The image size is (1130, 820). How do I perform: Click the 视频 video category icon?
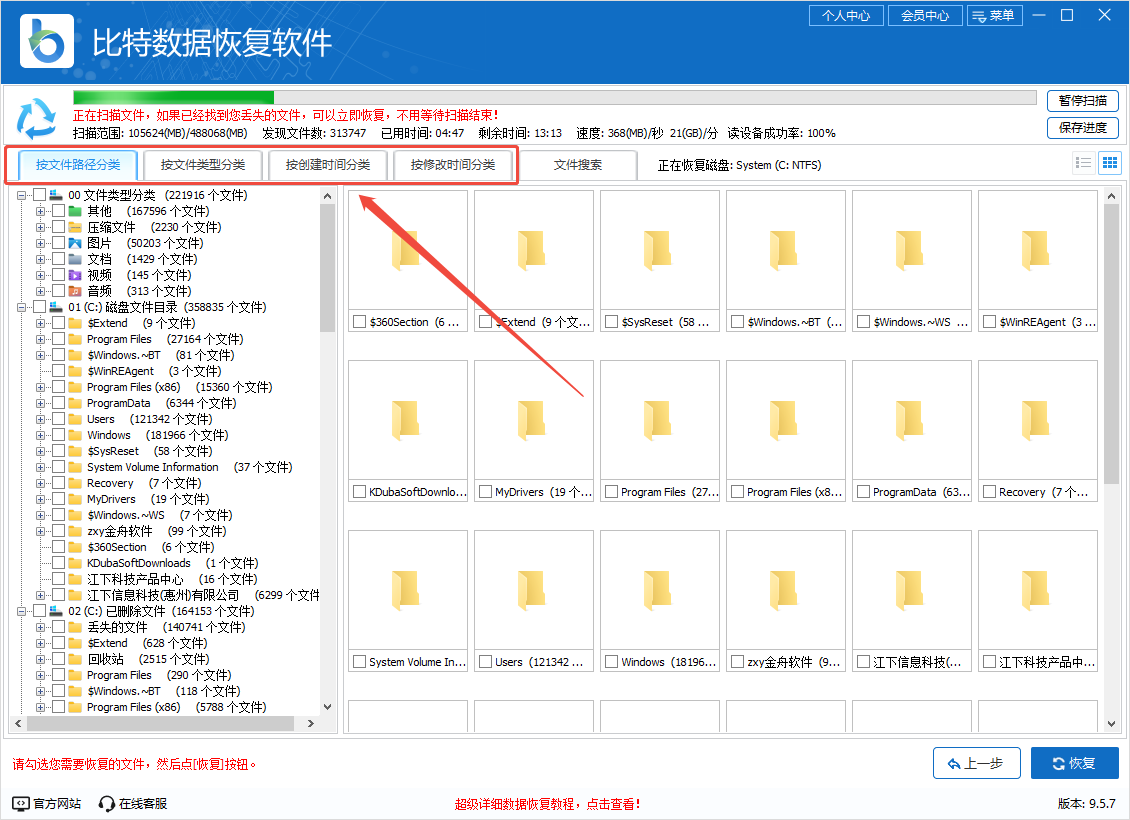coord(75,275)
